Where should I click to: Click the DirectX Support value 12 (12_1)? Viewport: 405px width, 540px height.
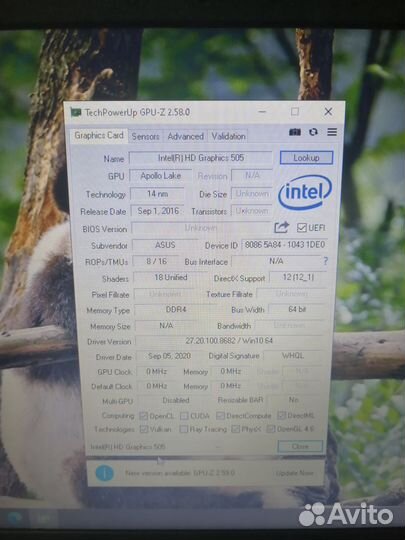(x=298, y=277)
